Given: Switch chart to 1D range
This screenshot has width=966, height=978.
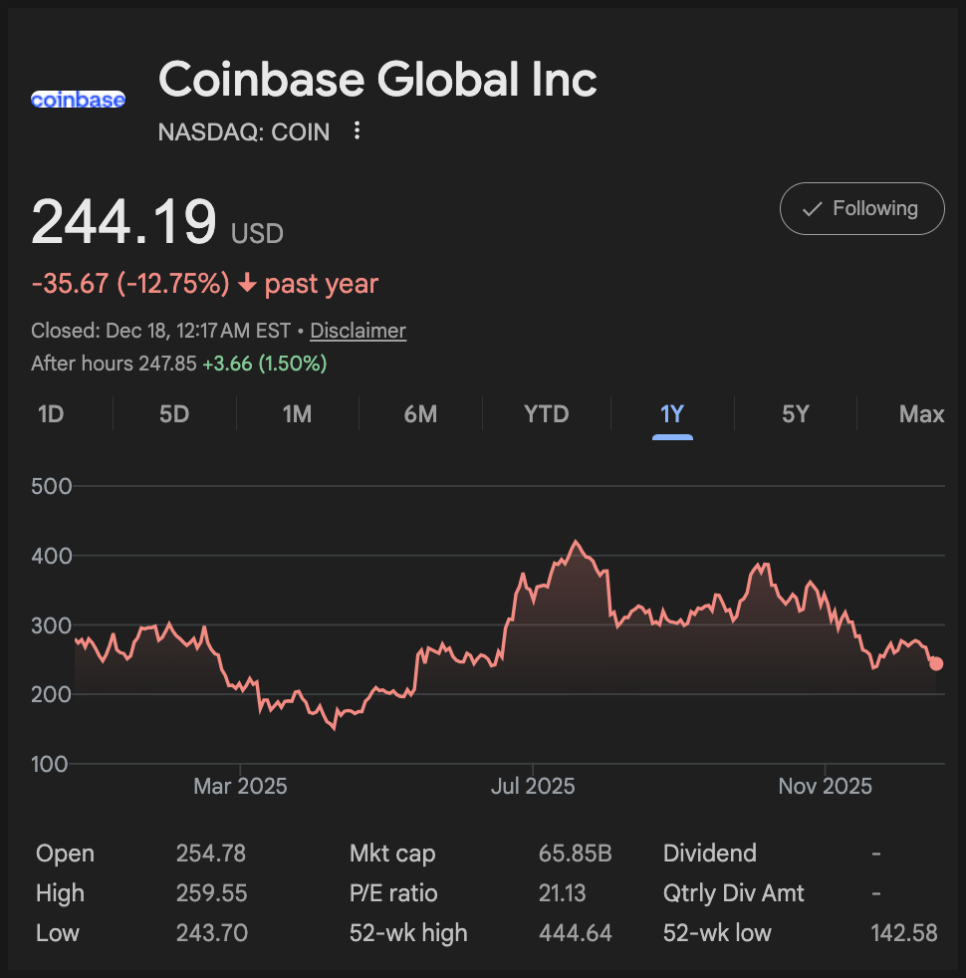Looking at the screenshot, I should point(51,414).
